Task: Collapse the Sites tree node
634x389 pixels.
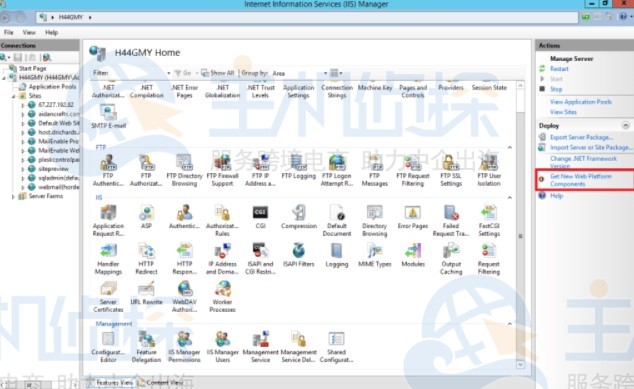Action: tap(13, 96)
